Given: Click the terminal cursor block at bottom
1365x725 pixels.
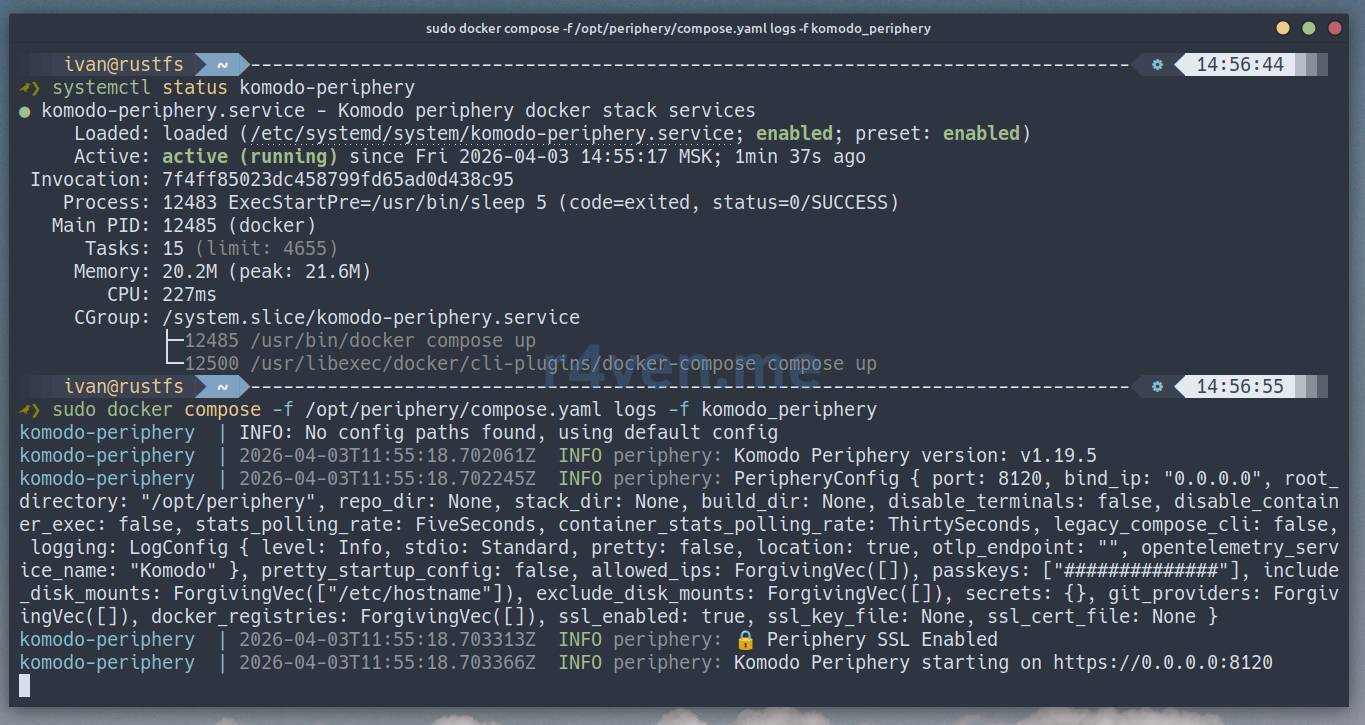Looking at the screenshot, I should pos(25,685).
